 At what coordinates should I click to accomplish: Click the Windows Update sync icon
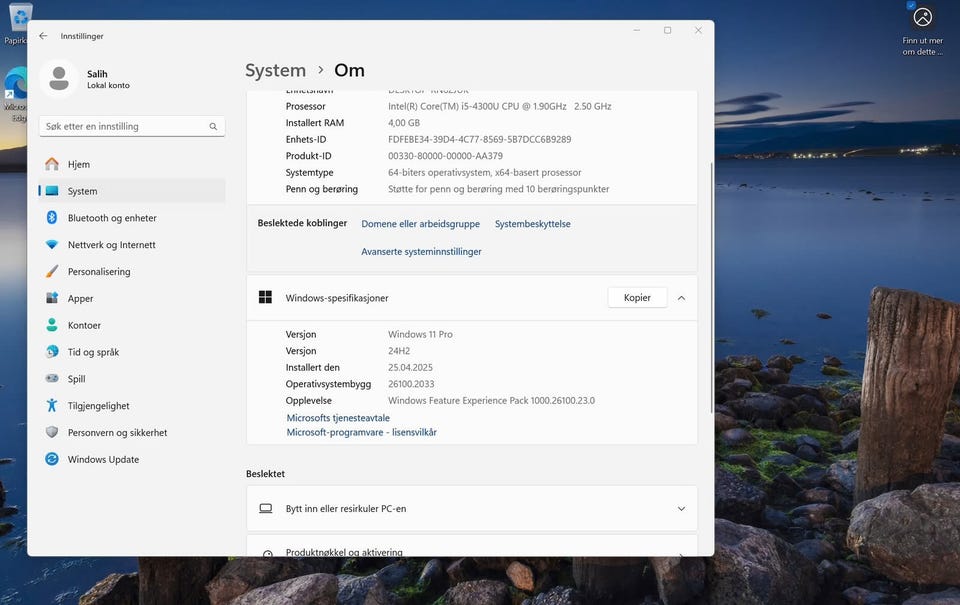52,459
